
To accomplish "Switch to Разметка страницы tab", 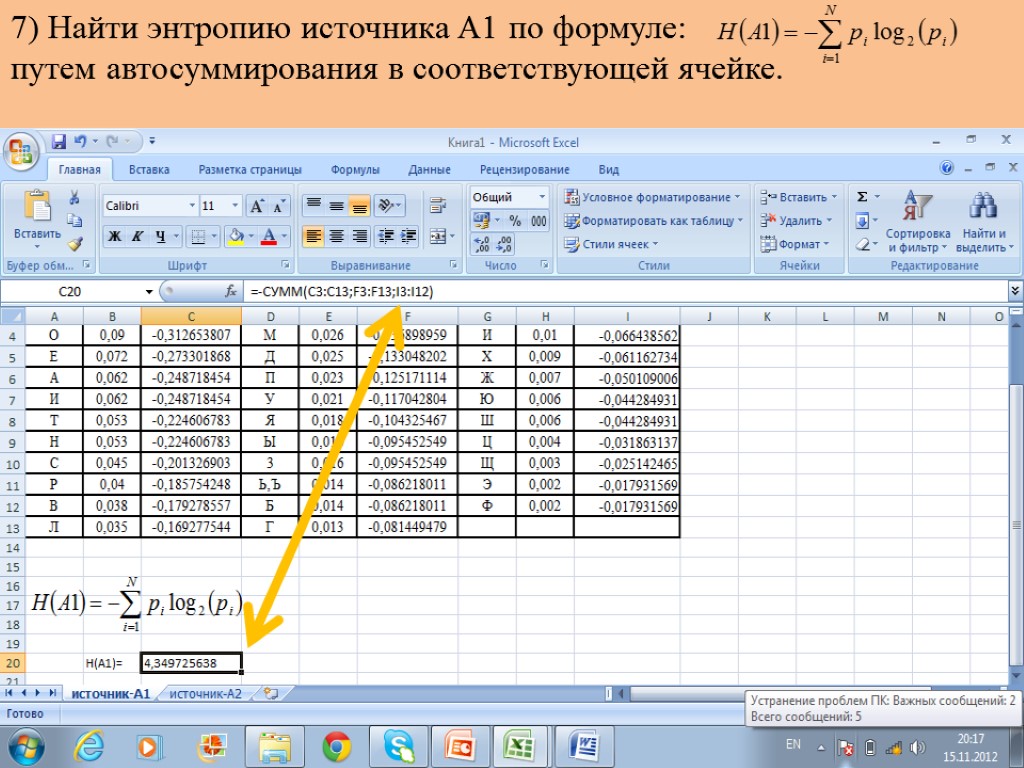I will pos(250,170).
